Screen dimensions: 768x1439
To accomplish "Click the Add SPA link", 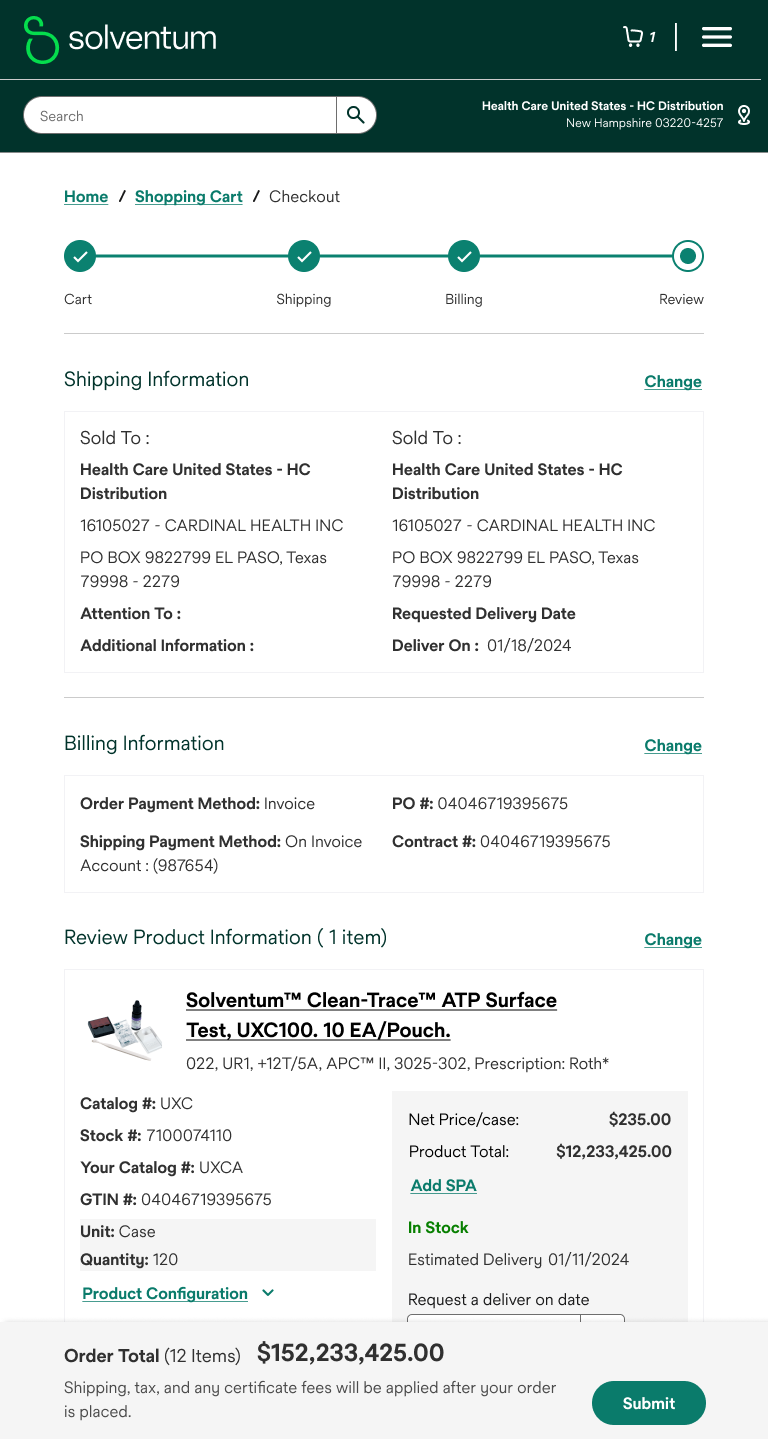I will [x=443, y=1186].
